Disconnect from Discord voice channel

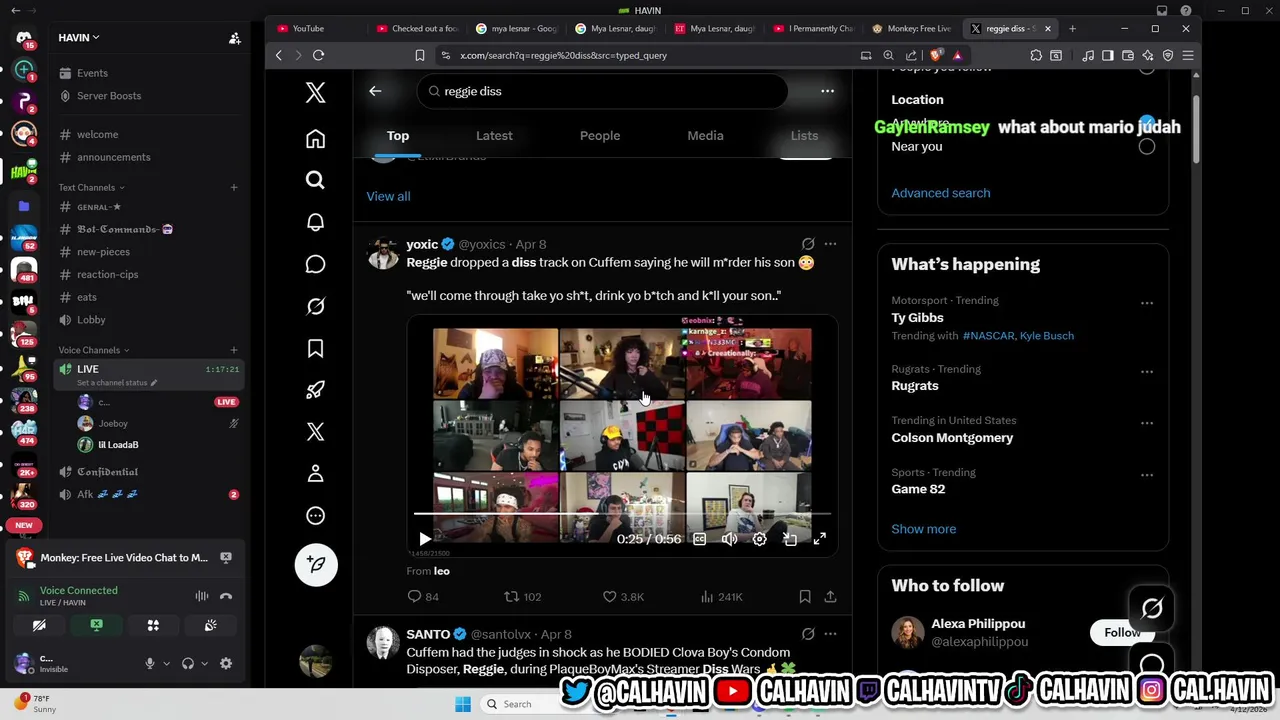226,596
